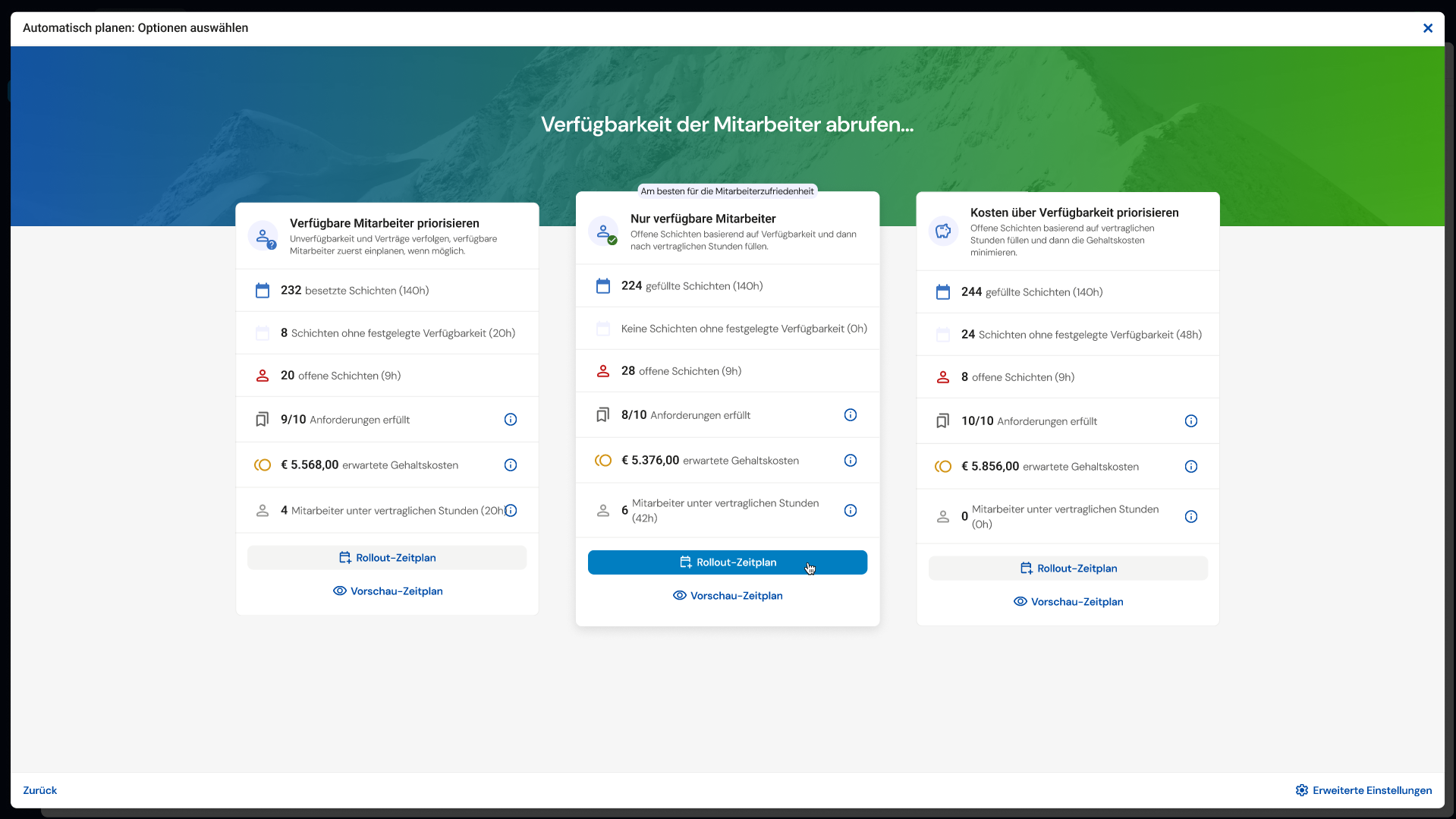Click the Nur verfügbare Mitarbeiter person-check icon
Screen dimensions: 1456x819
603,232
